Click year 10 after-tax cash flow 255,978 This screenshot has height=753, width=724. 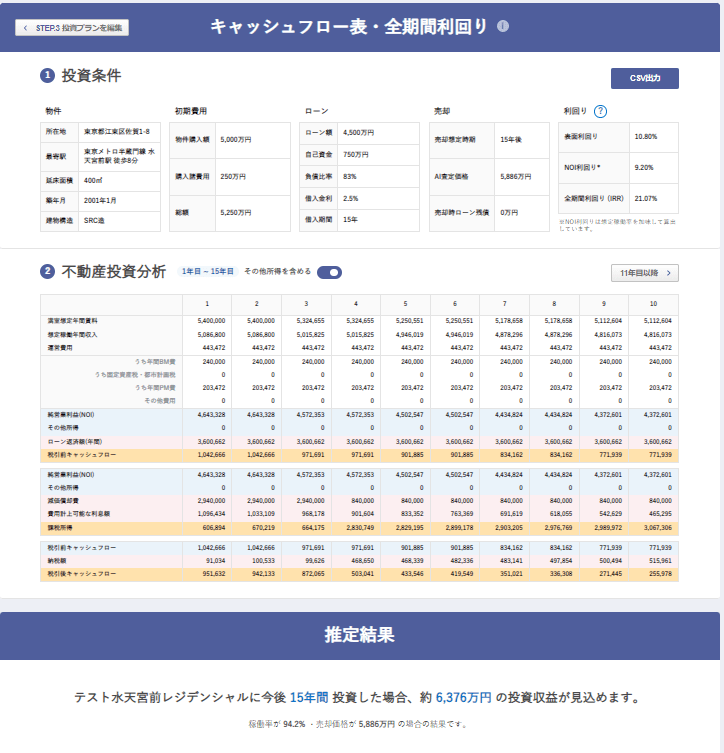[660, 574]
